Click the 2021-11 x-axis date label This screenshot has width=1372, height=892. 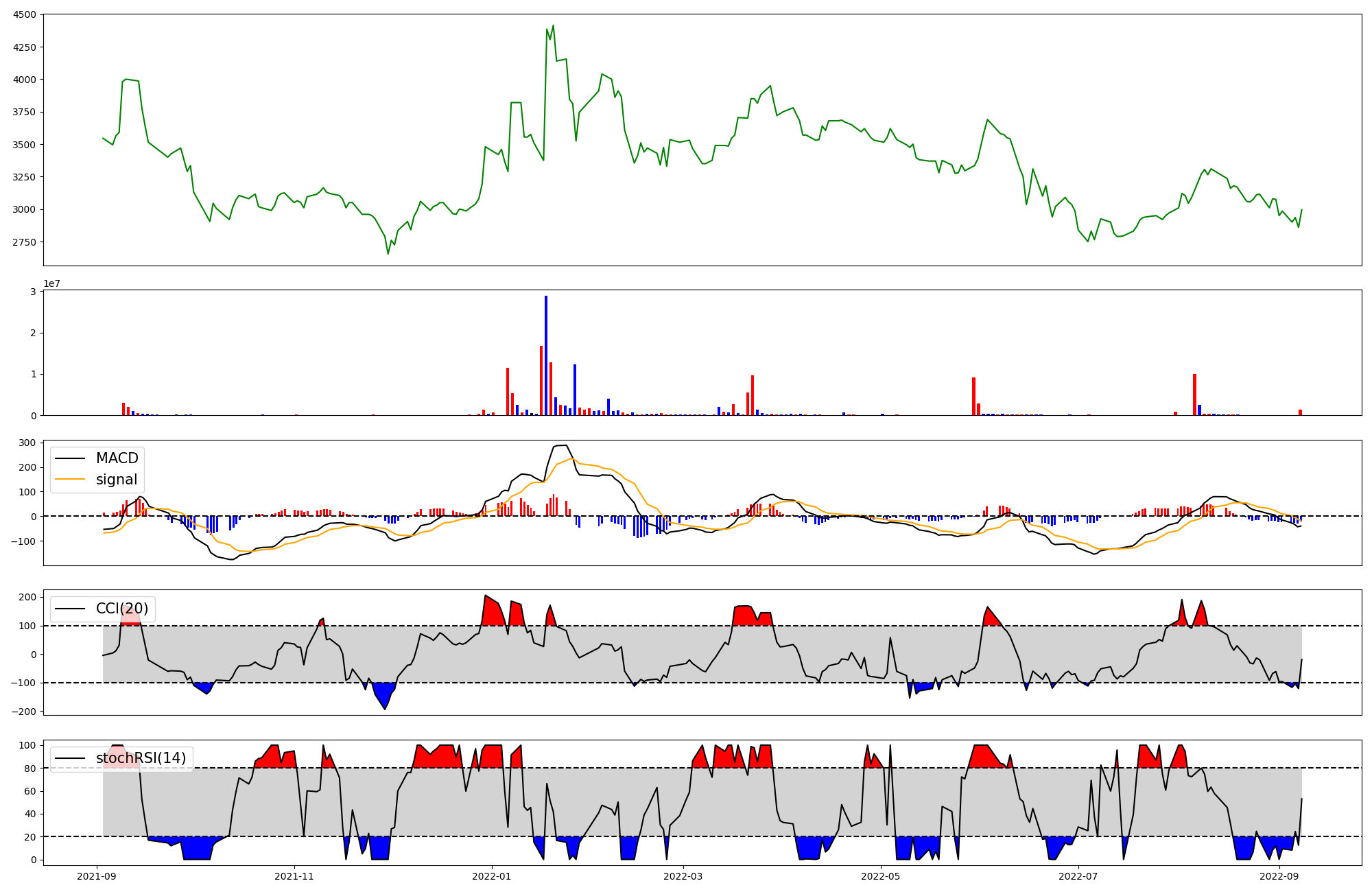[294, 876]
